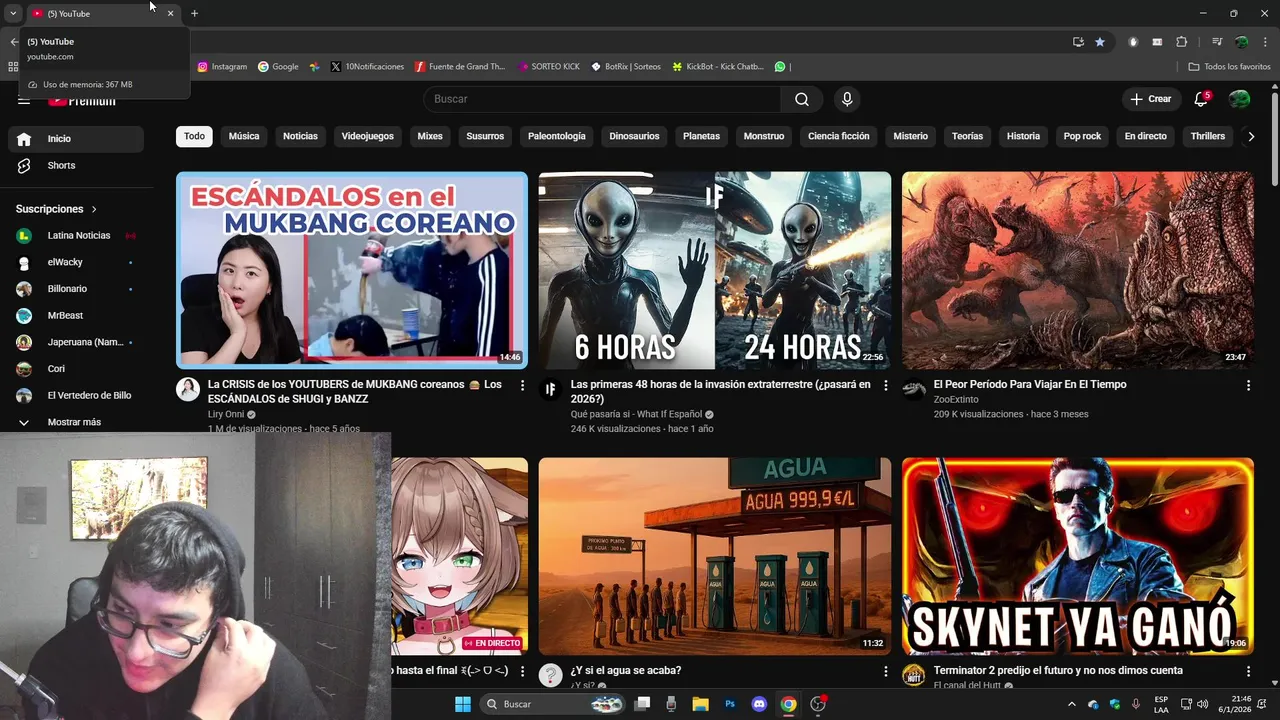Open the YouTube hamburger guide menu
This screenshot has width=1280, height=720.
tap(24, 100)
